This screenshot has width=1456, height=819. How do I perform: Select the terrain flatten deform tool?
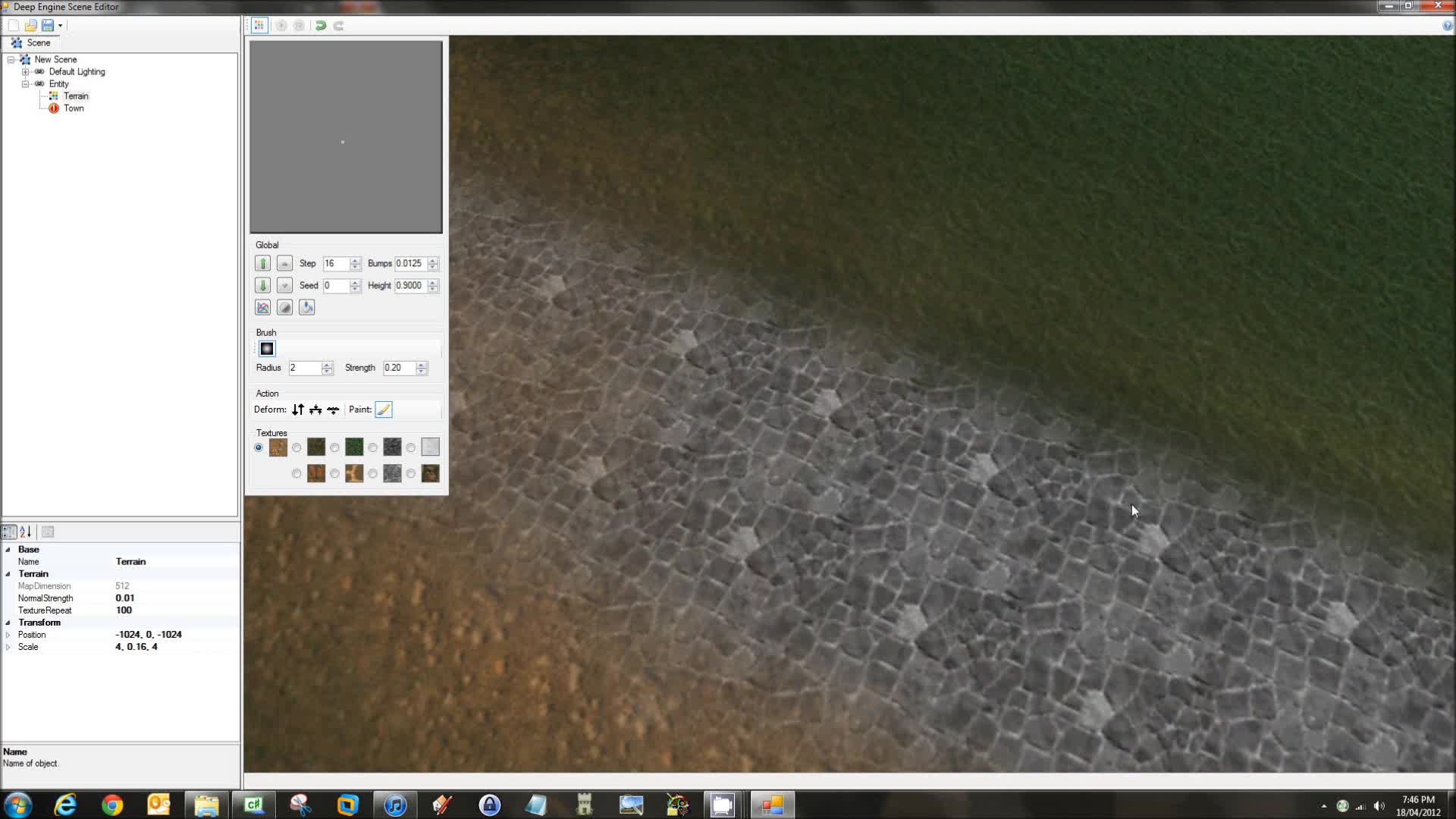click(x=314, y=409)
